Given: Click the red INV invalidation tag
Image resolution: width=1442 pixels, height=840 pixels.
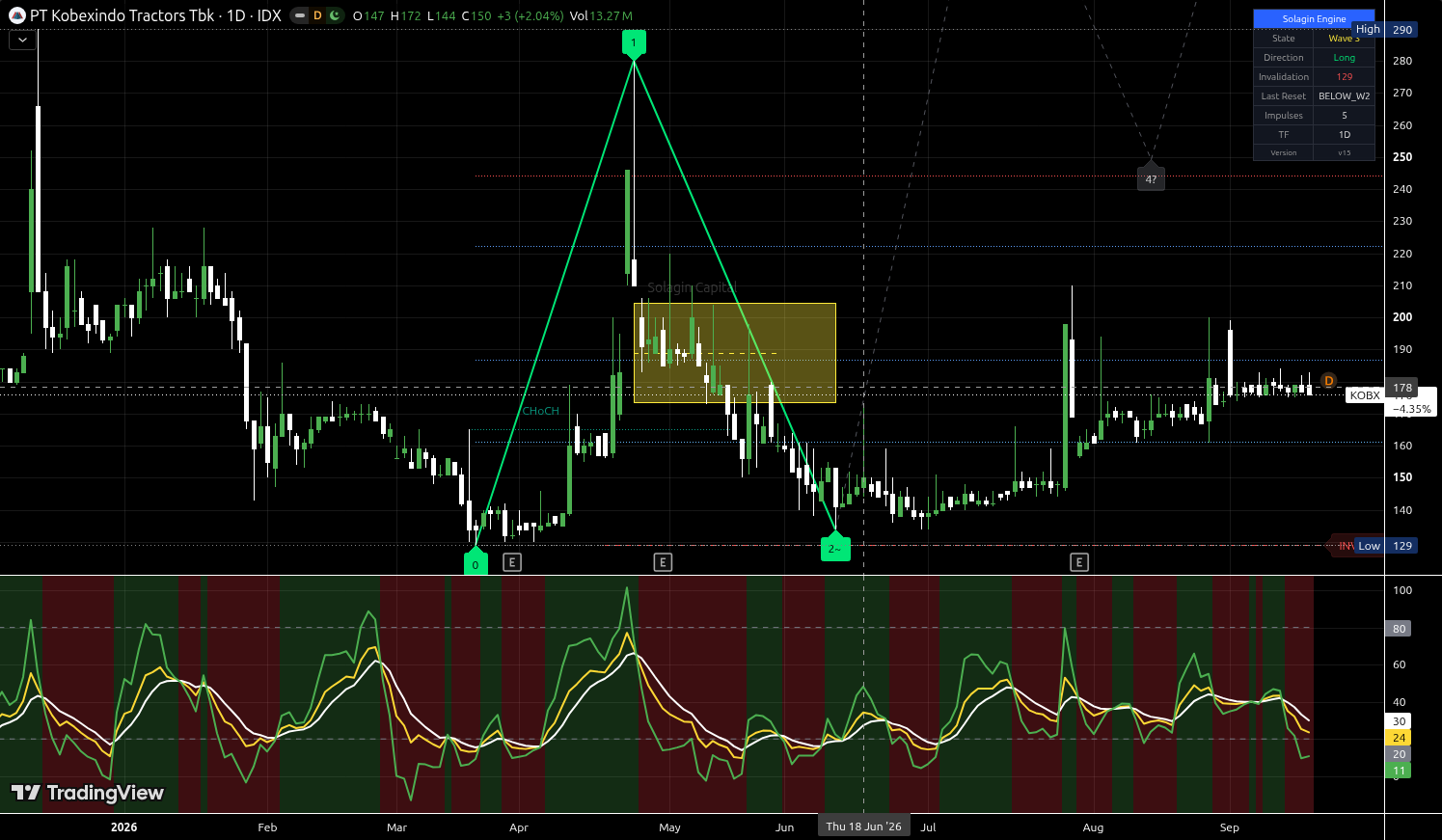Looking at the screenshot, I should click(1344, 546).
